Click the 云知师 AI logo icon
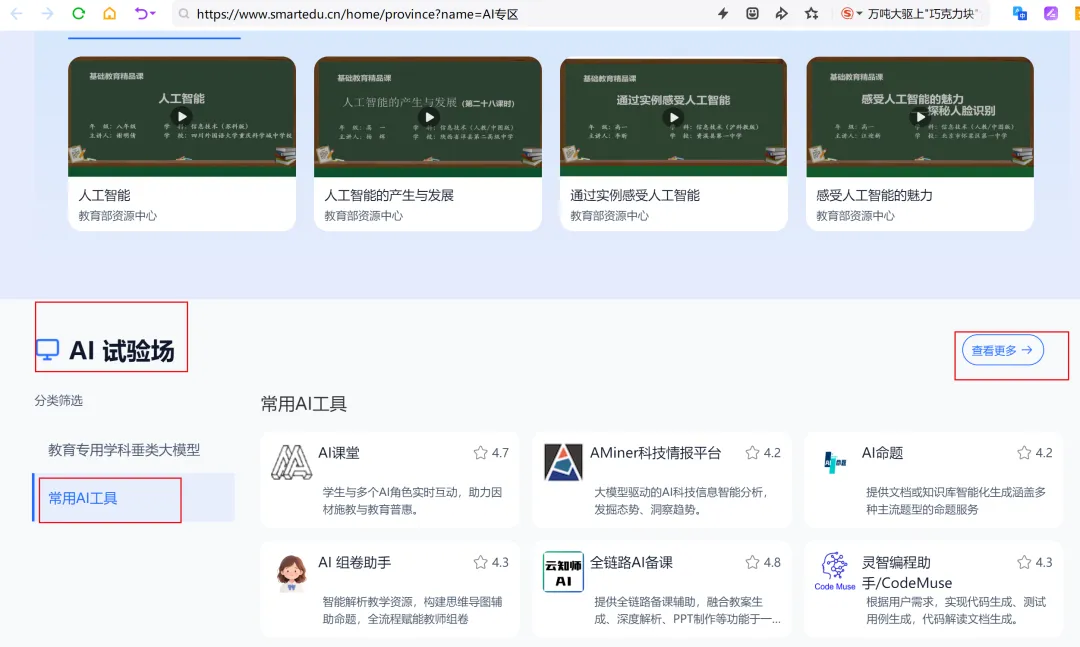The image size is (1080, 647). click(x=563, y=572)
